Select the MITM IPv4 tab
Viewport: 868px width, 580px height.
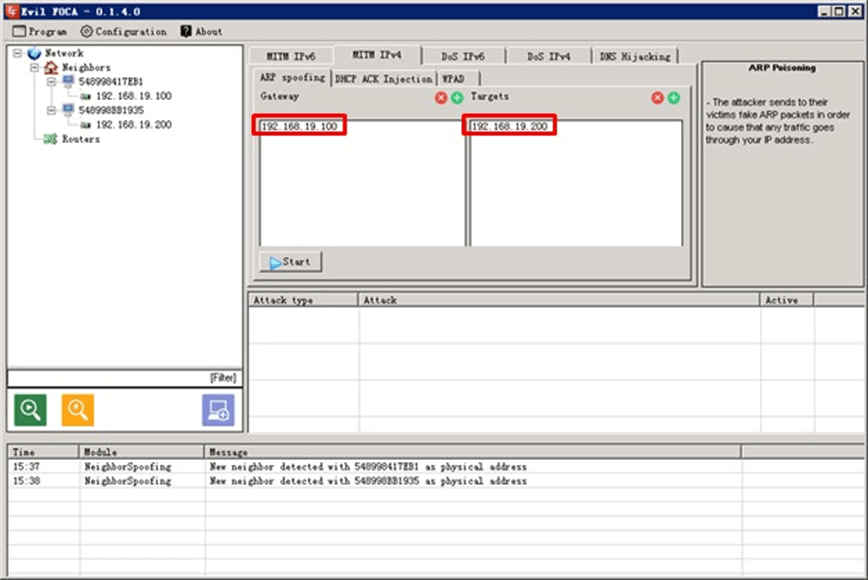pos(377,55)
